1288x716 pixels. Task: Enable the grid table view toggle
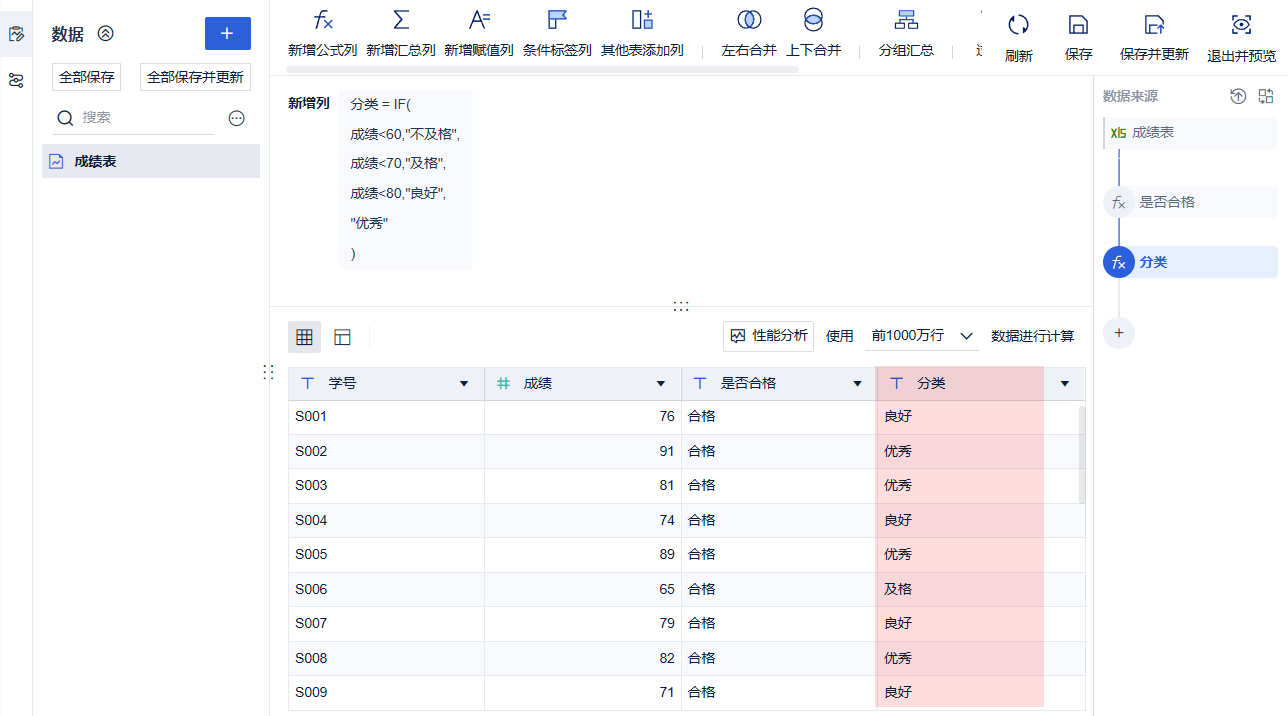304,337
